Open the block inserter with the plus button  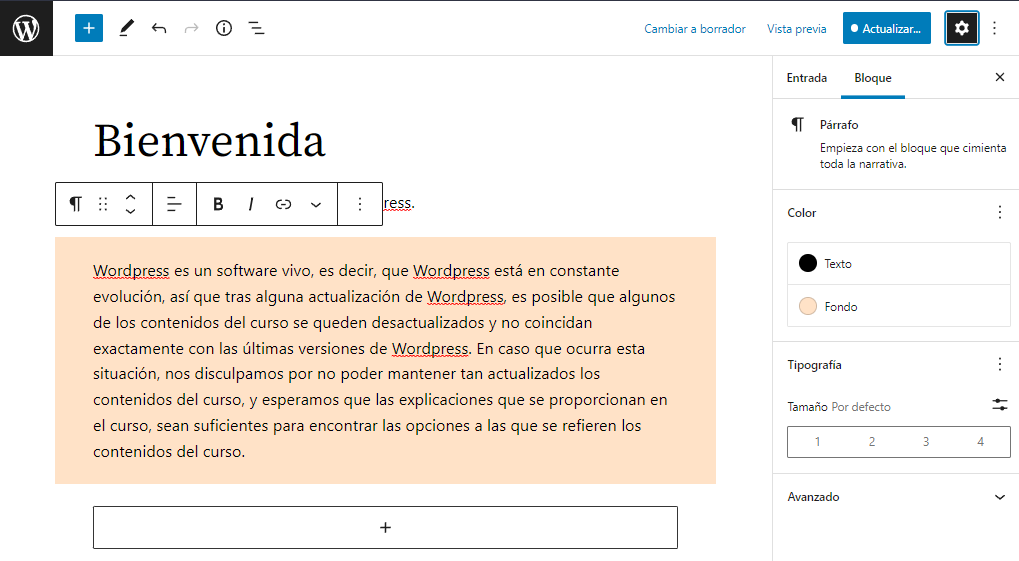coord(89,28)
